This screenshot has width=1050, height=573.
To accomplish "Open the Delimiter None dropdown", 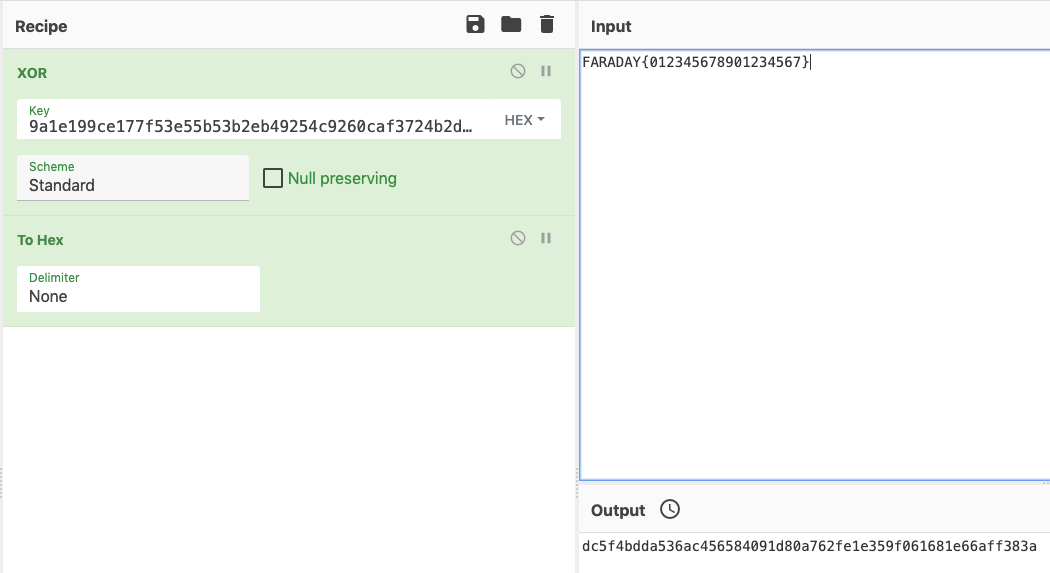I will tap(138, 289).
